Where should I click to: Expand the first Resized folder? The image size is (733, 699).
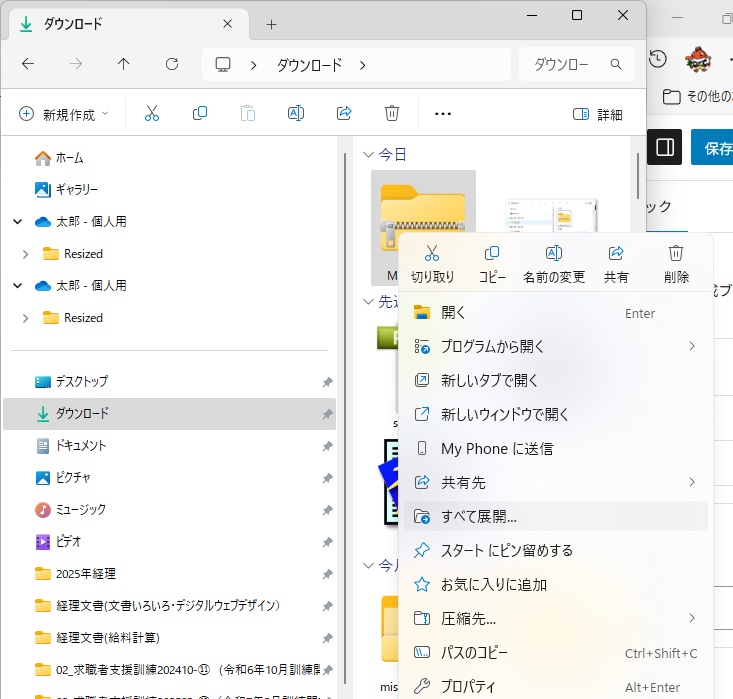pyautogui.click(x=26, y=254)
